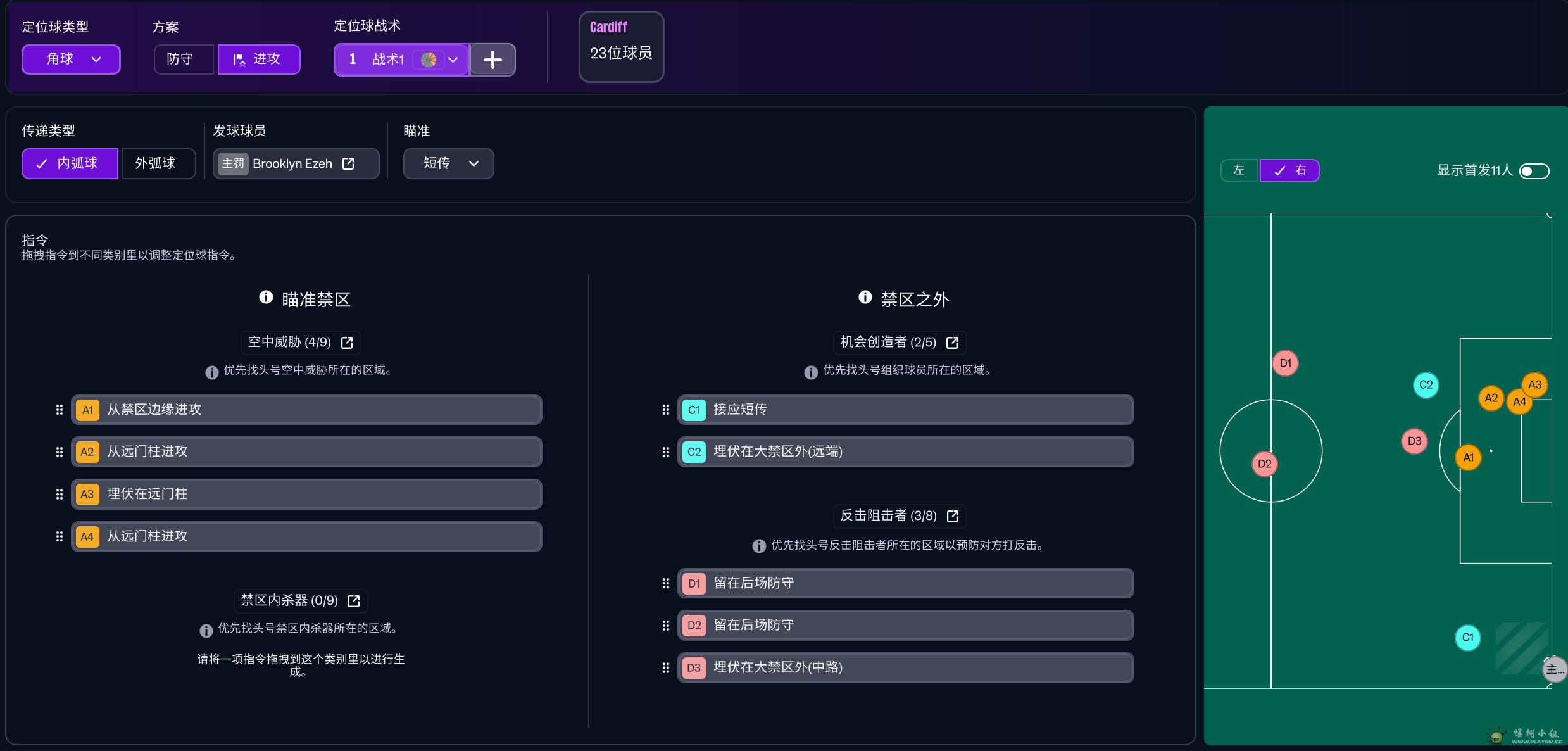Image resolution: width=1568 pixels, height=751 pixels.
Task: Click the info icon beside 禁区之外
Action: pyautogui.click(x=865, y=297)
